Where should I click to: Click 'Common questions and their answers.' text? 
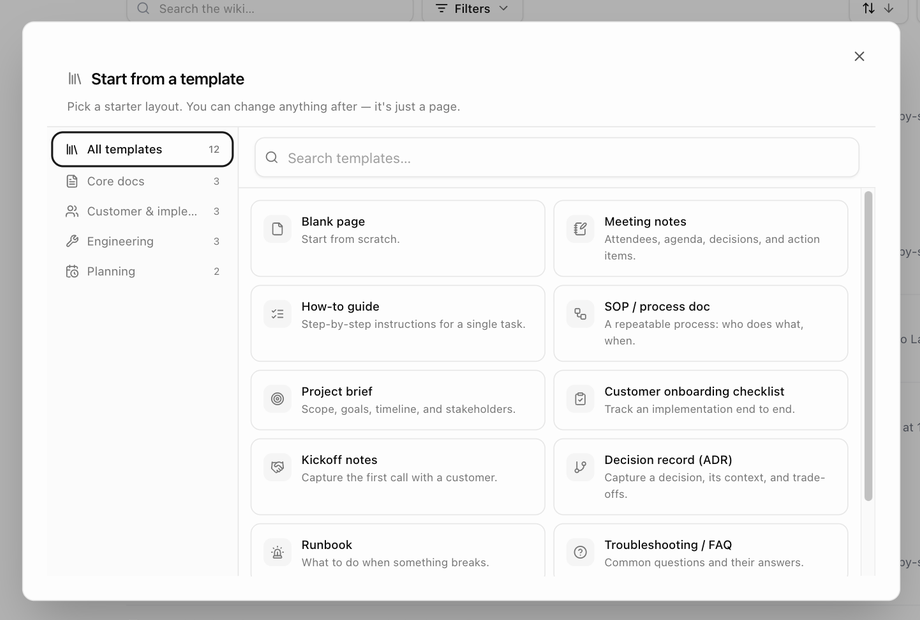click(x=703, y=563)
